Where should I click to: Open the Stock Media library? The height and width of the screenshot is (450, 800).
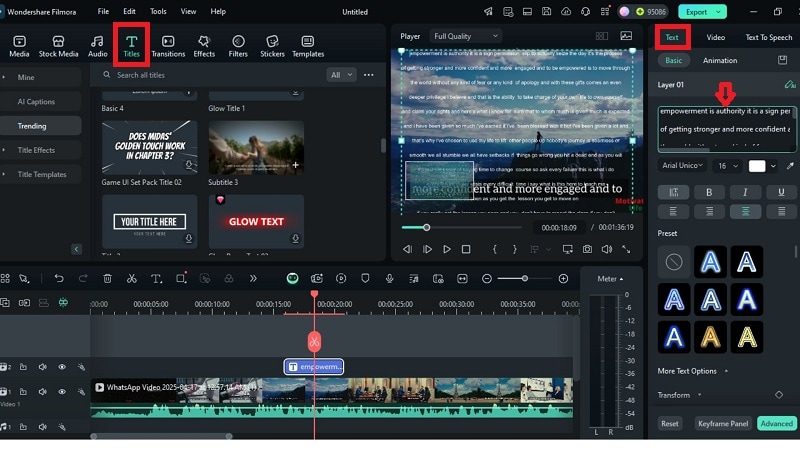(x=58, y=46)
